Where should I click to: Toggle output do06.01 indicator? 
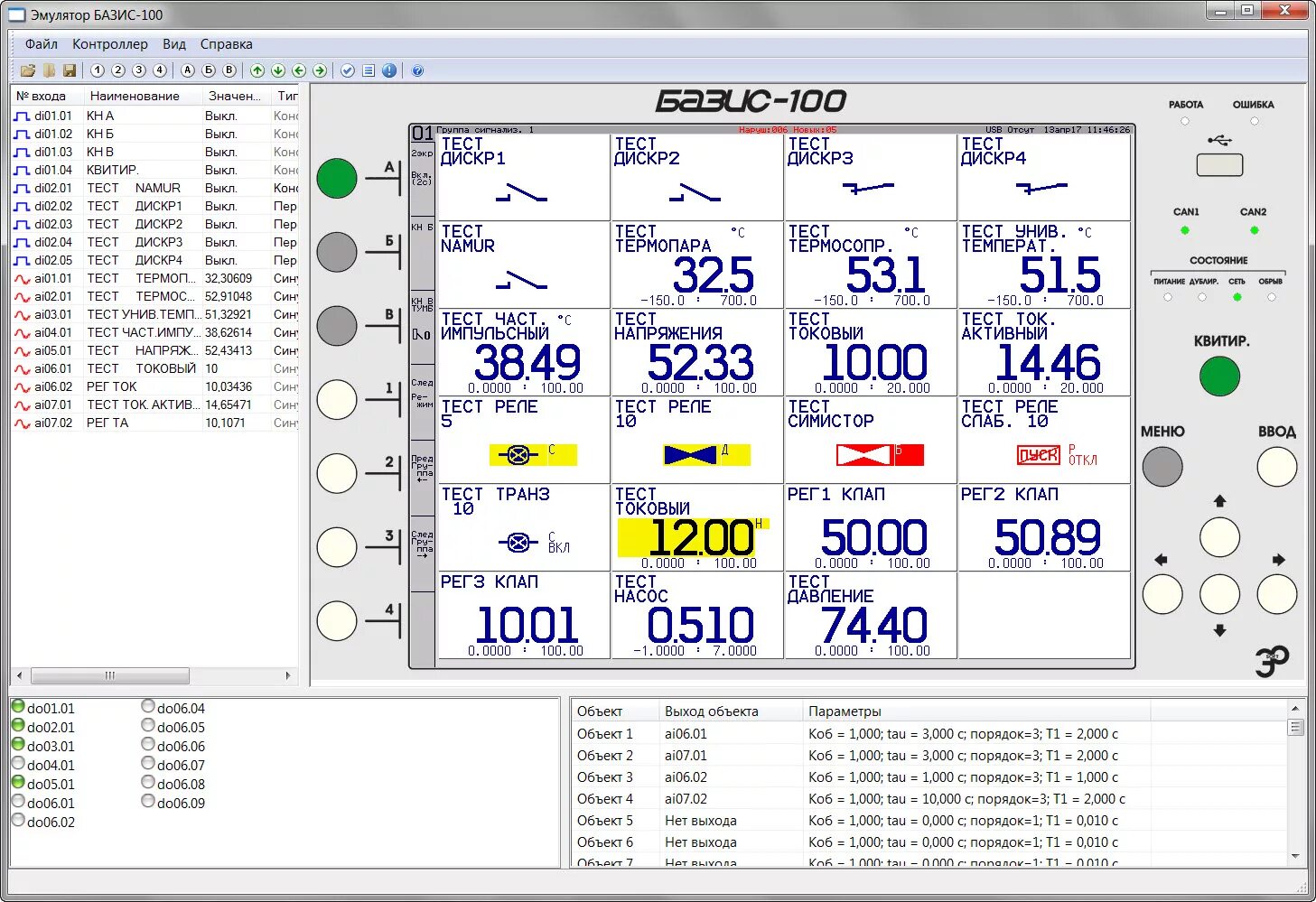[18, 802]
